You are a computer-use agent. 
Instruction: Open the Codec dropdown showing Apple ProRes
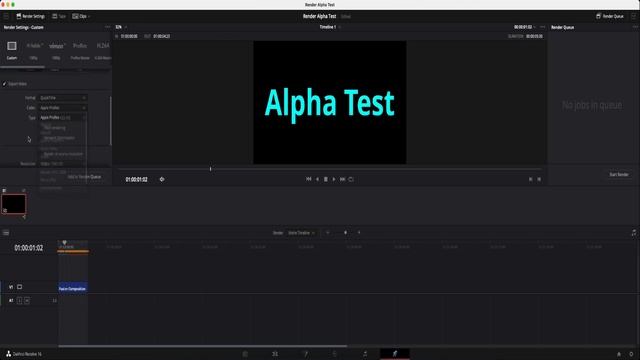[x=62, y=108]
